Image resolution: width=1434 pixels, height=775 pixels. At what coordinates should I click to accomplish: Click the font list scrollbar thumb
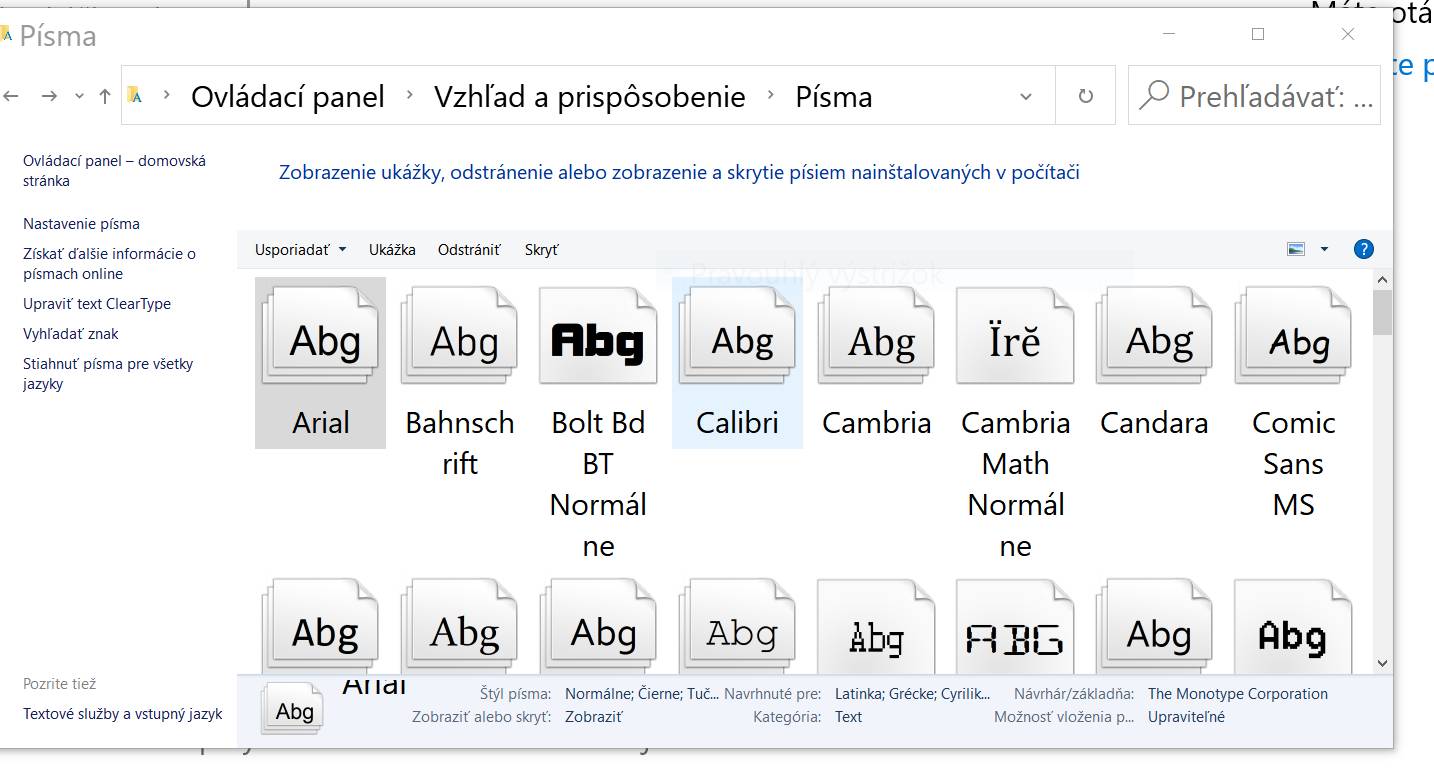tap(1383, 312)
